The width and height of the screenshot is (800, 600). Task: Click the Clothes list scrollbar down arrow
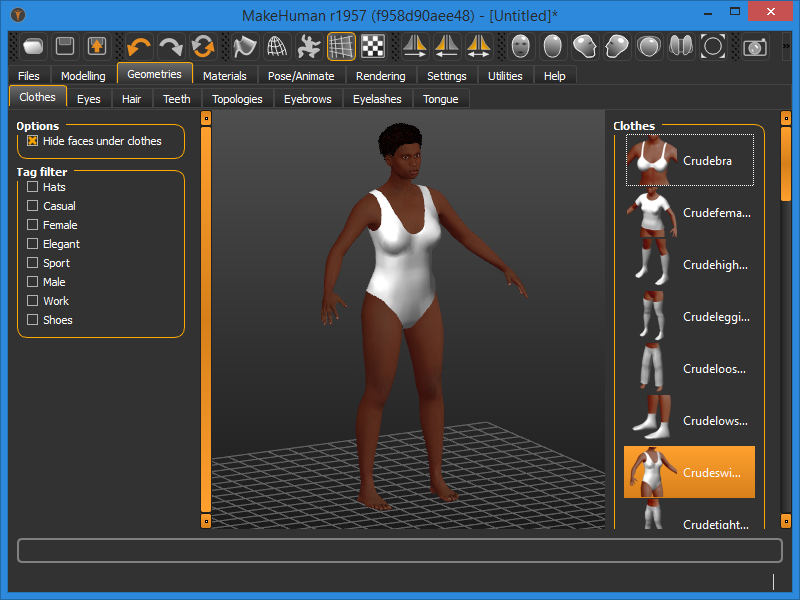pos(786,521)
